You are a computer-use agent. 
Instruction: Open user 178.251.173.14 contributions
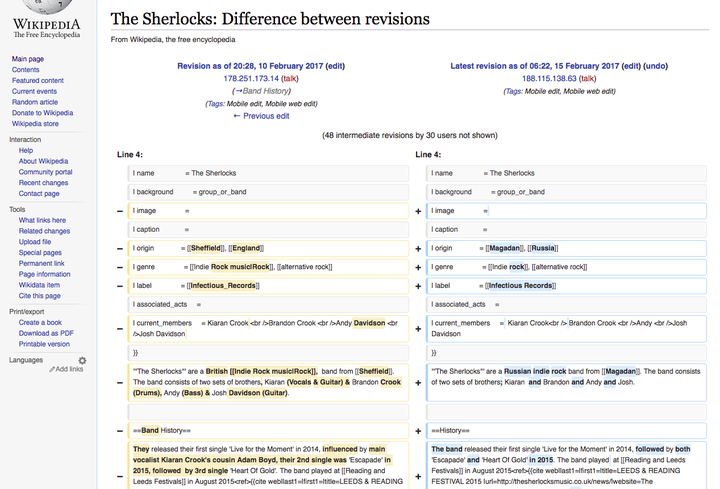click(251, 79)
